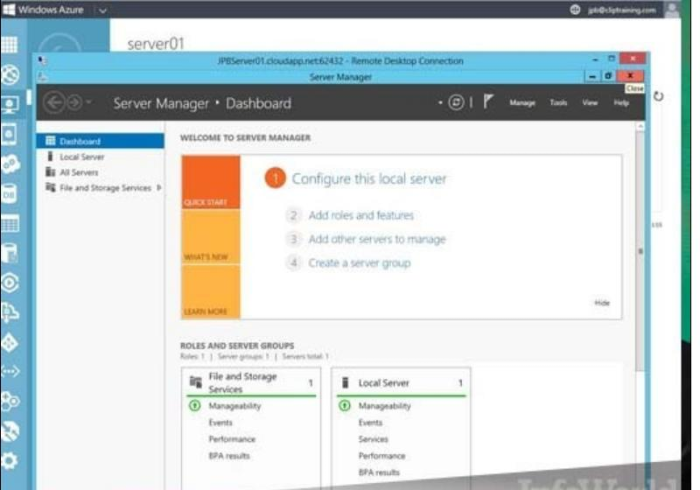The image size is (700, 490).
Task: Minimize the Server Manager window
Action: (x=592, y=76)
